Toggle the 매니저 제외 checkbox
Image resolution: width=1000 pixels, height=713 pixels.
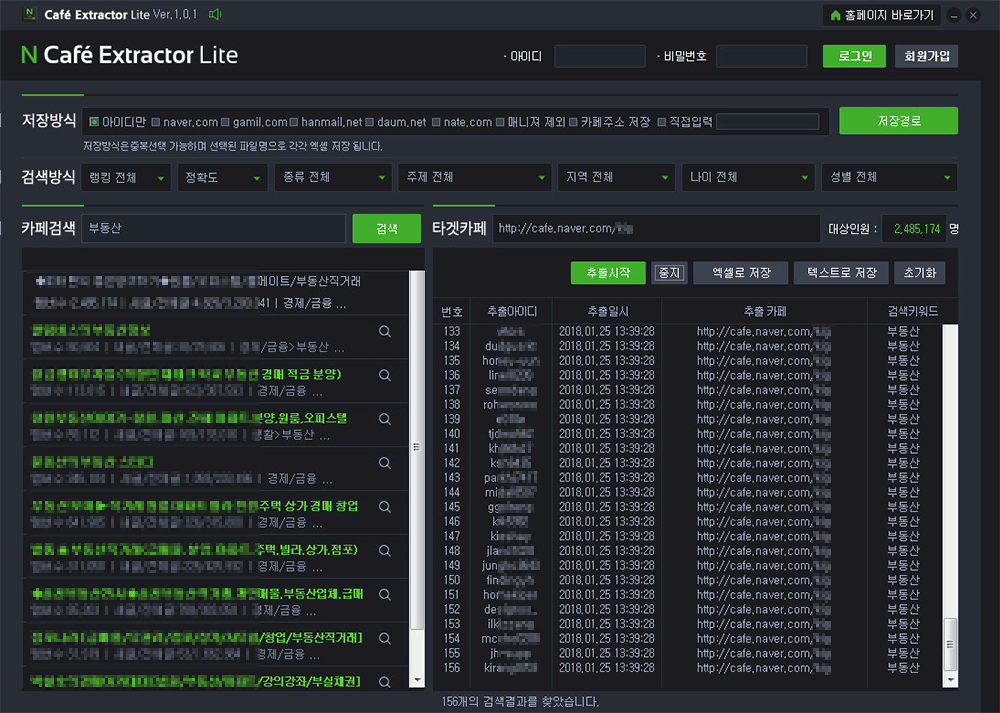pos(501,122)
